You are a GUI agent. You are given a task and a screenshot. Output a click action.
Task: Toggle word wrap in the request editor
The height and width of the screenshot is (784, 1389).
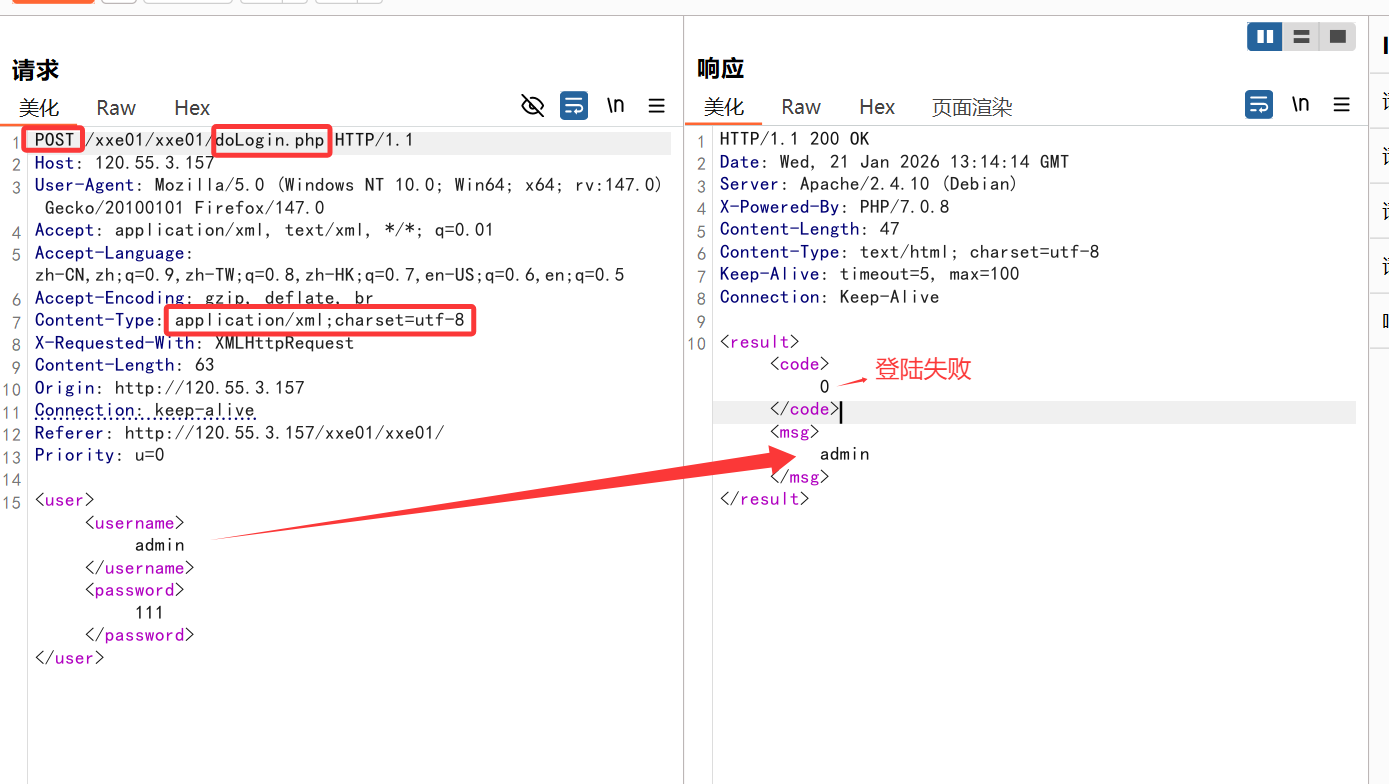(x=574, y=106)
